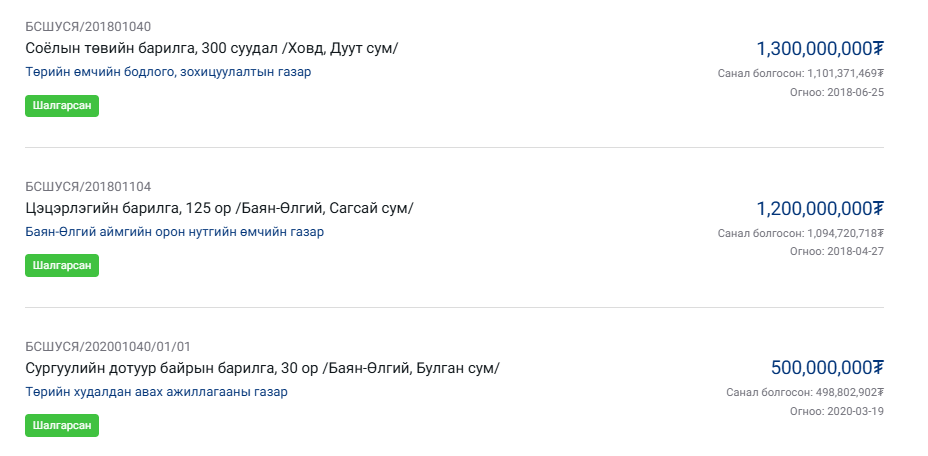The image size is (928, 456).
Task: Visit Баян-Өлгий аймгийн орон нутгийн өмчийн газар
Action: click(175, 232)
